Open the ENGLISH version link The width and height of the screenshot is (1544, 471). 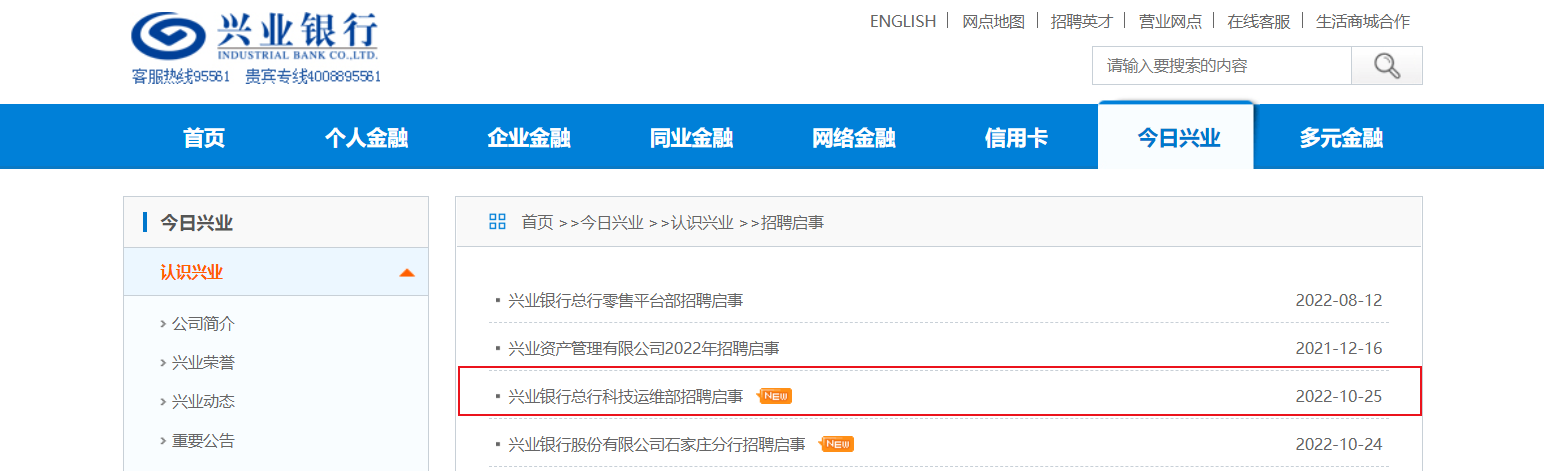pyautogui.click(x=903, y=21)
